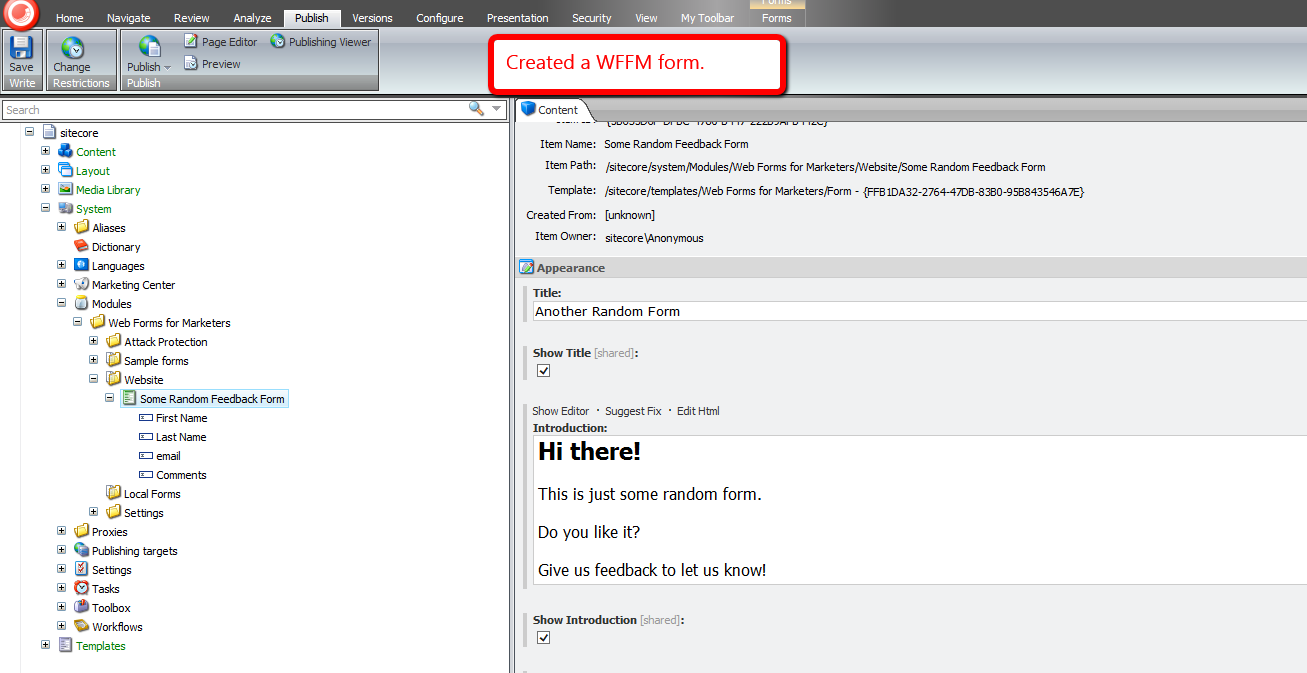Select the Comments field in tree
The width and height of the screenshot is (1307, 673).
coord(181,475)
